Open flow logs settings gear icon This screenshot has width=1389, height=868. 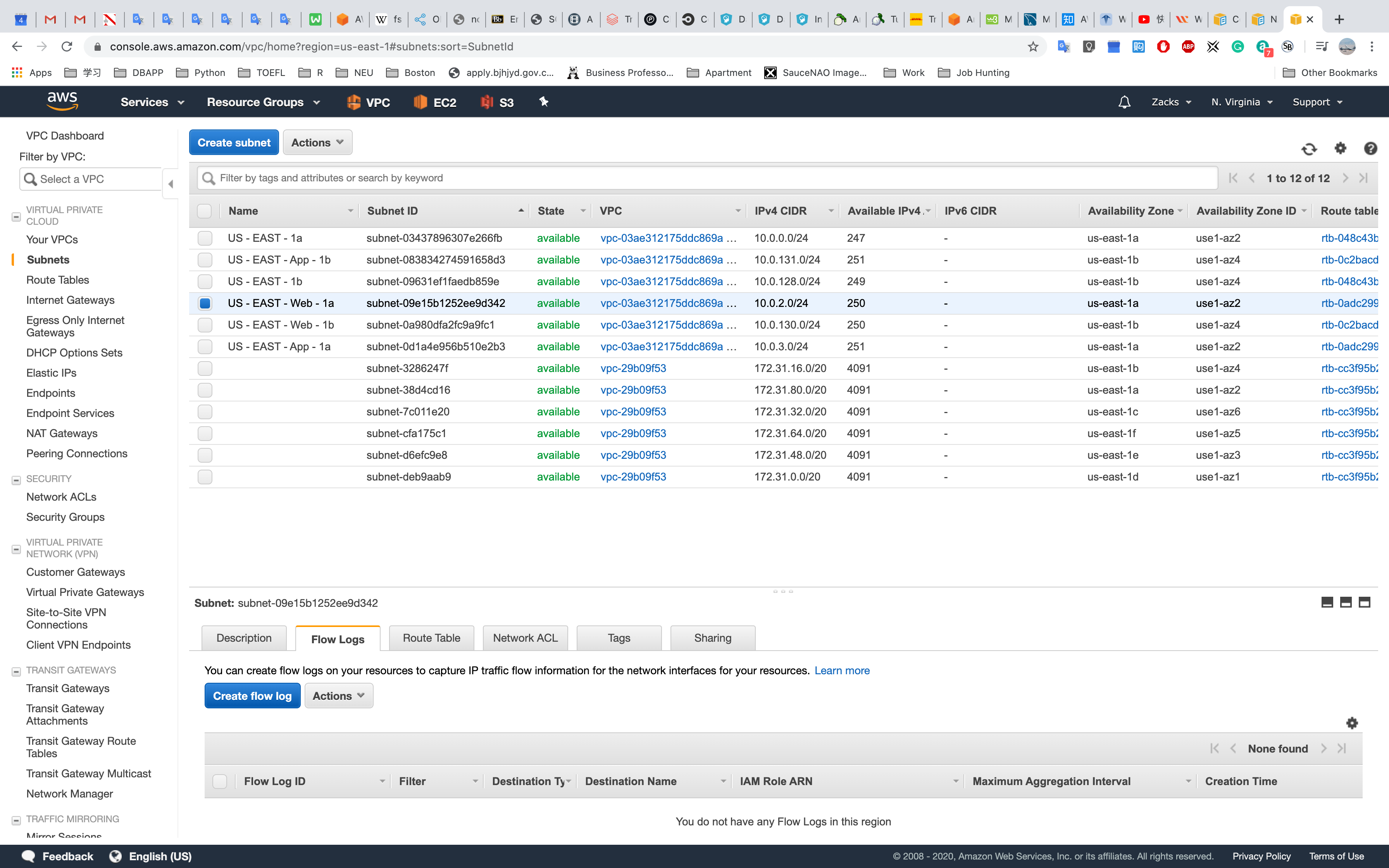pyautogui.click(x=1352, y=723)
